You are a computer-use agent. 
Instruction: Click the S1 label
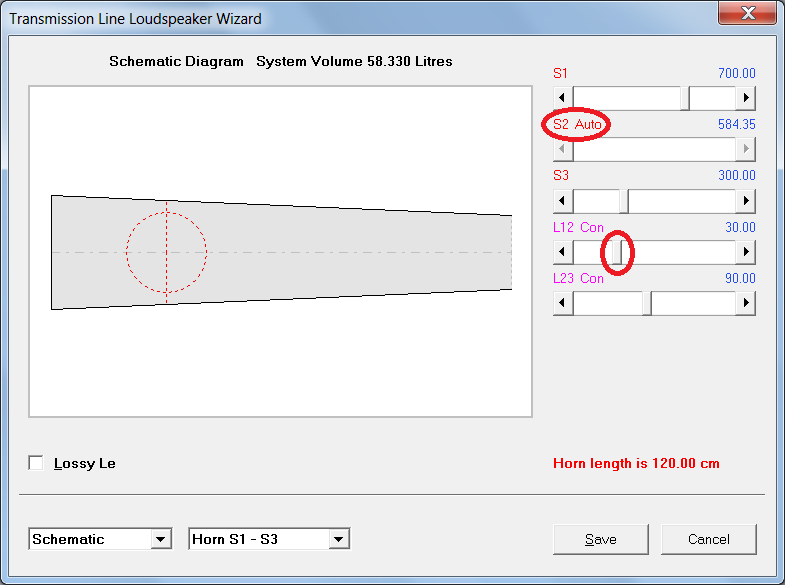[560, 74]
